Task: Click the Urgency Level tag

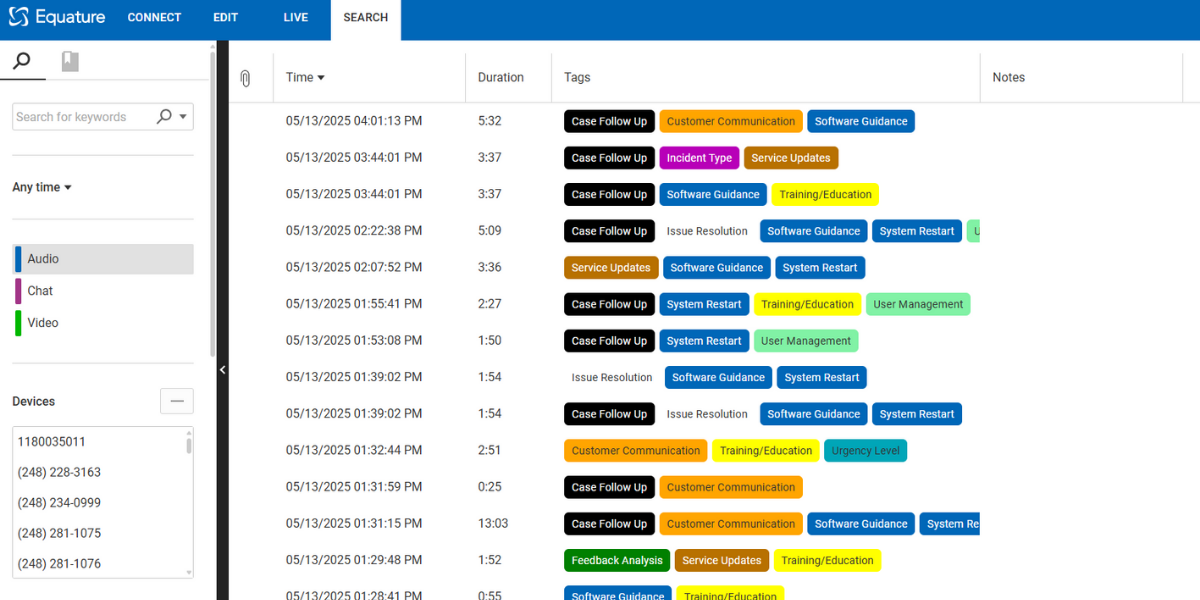Action: click(x=865, y=451)
